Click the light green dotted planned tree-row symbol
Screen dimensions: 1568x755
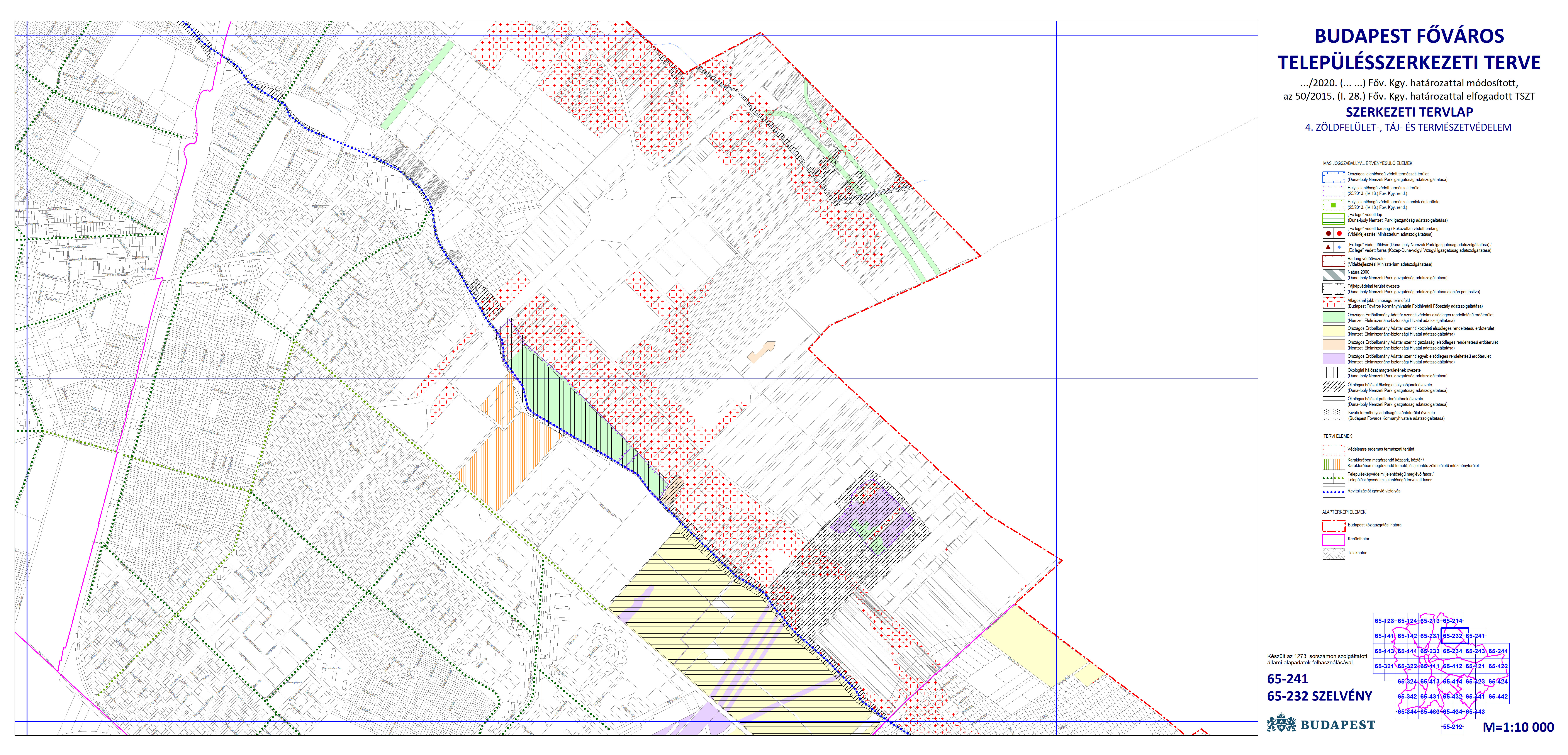(1339, 478)
